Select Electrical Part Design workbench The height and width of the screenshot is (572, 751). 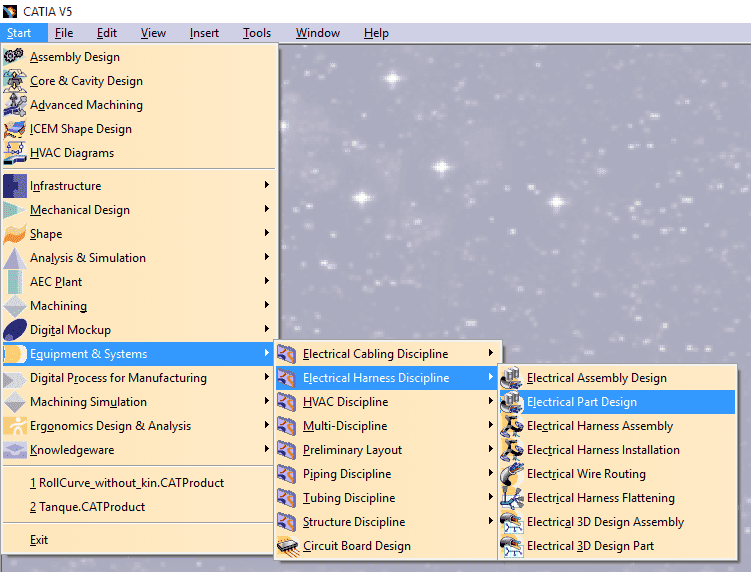[617, 402]
